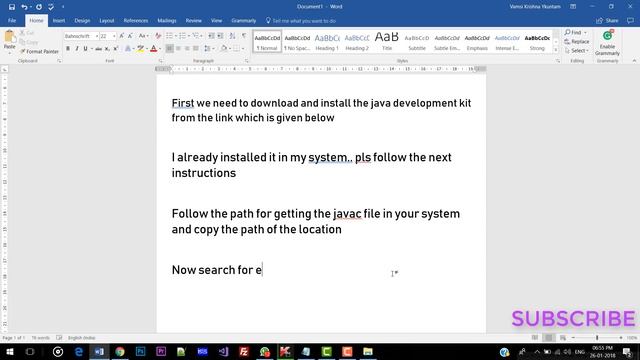Viewport: 640px width, 360px height.
Task: Click the Share button
Action: 607,20
